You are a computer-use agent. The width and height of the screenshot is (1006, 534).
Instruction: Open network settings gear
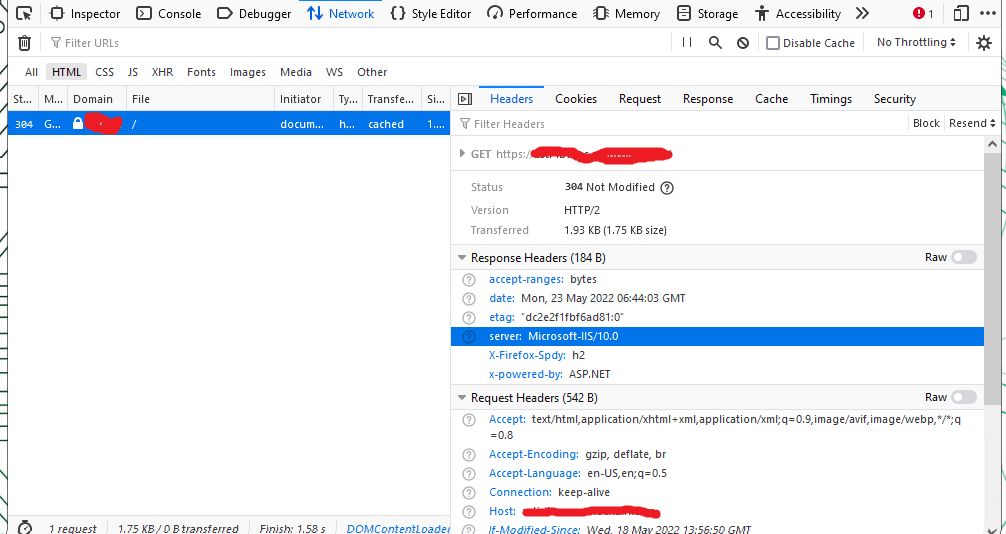pos(984,43)
